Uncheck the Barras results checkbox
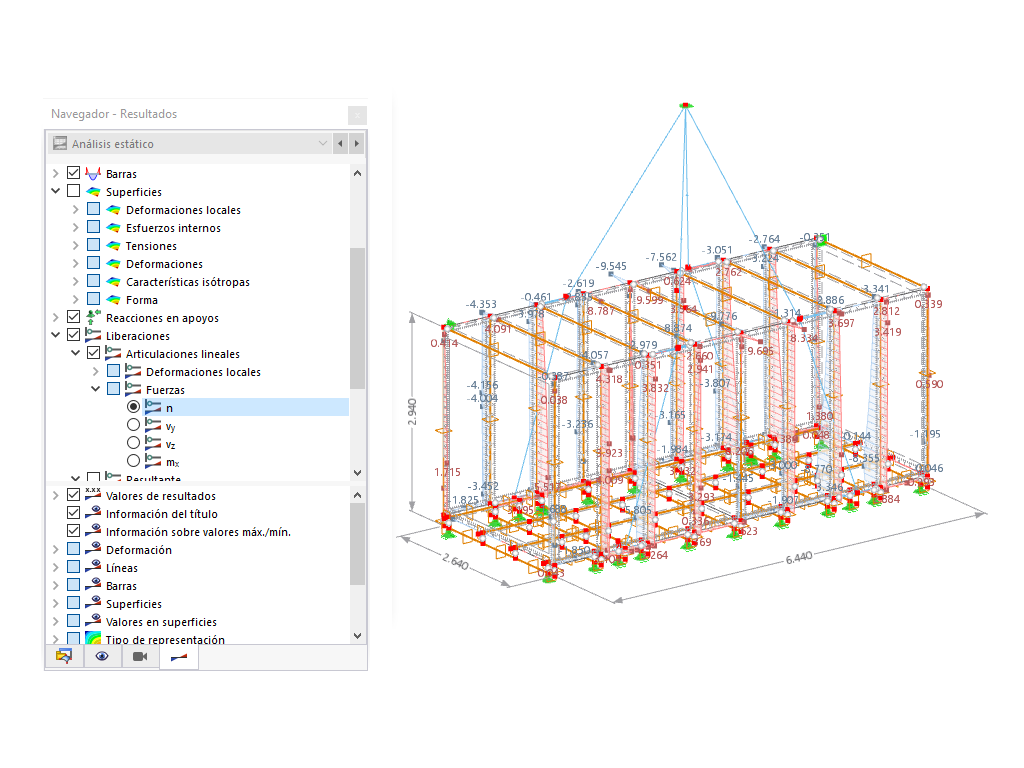Screen dimensions: 1024x768 pyautogui.click(x=73, y=173)
